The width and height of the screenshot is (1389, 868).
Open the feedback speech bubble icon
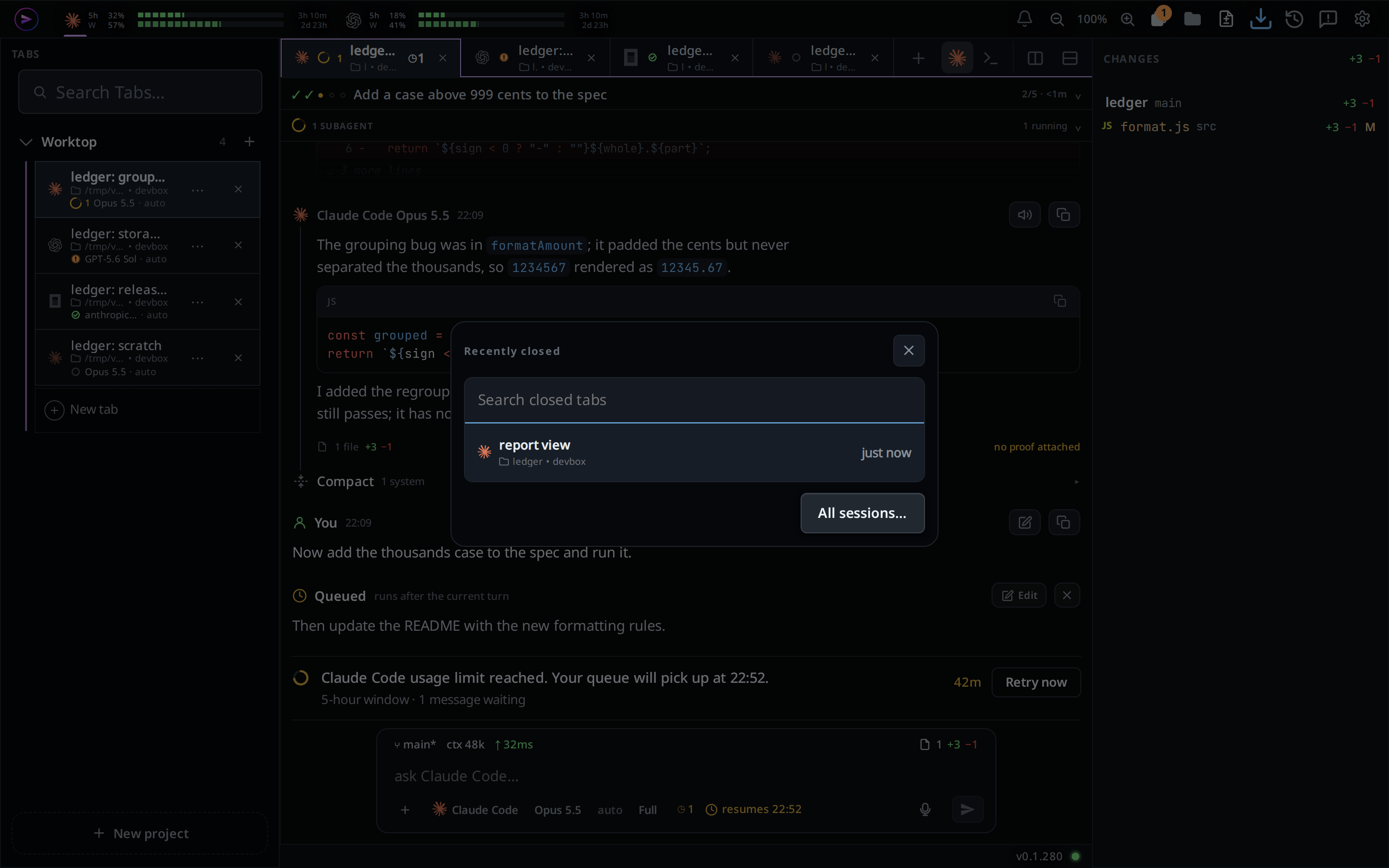pos(1328,19)
